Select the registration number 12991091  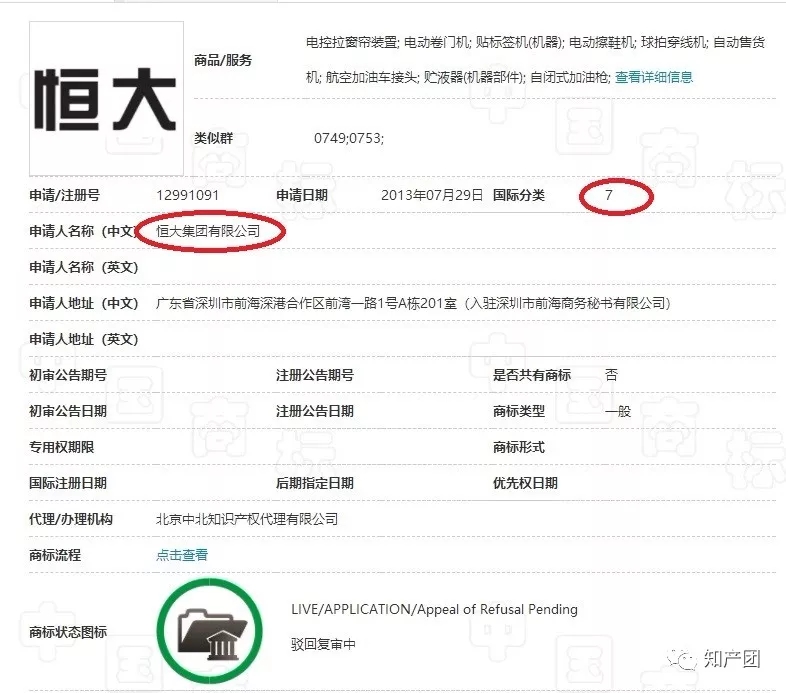pos(187,196)
